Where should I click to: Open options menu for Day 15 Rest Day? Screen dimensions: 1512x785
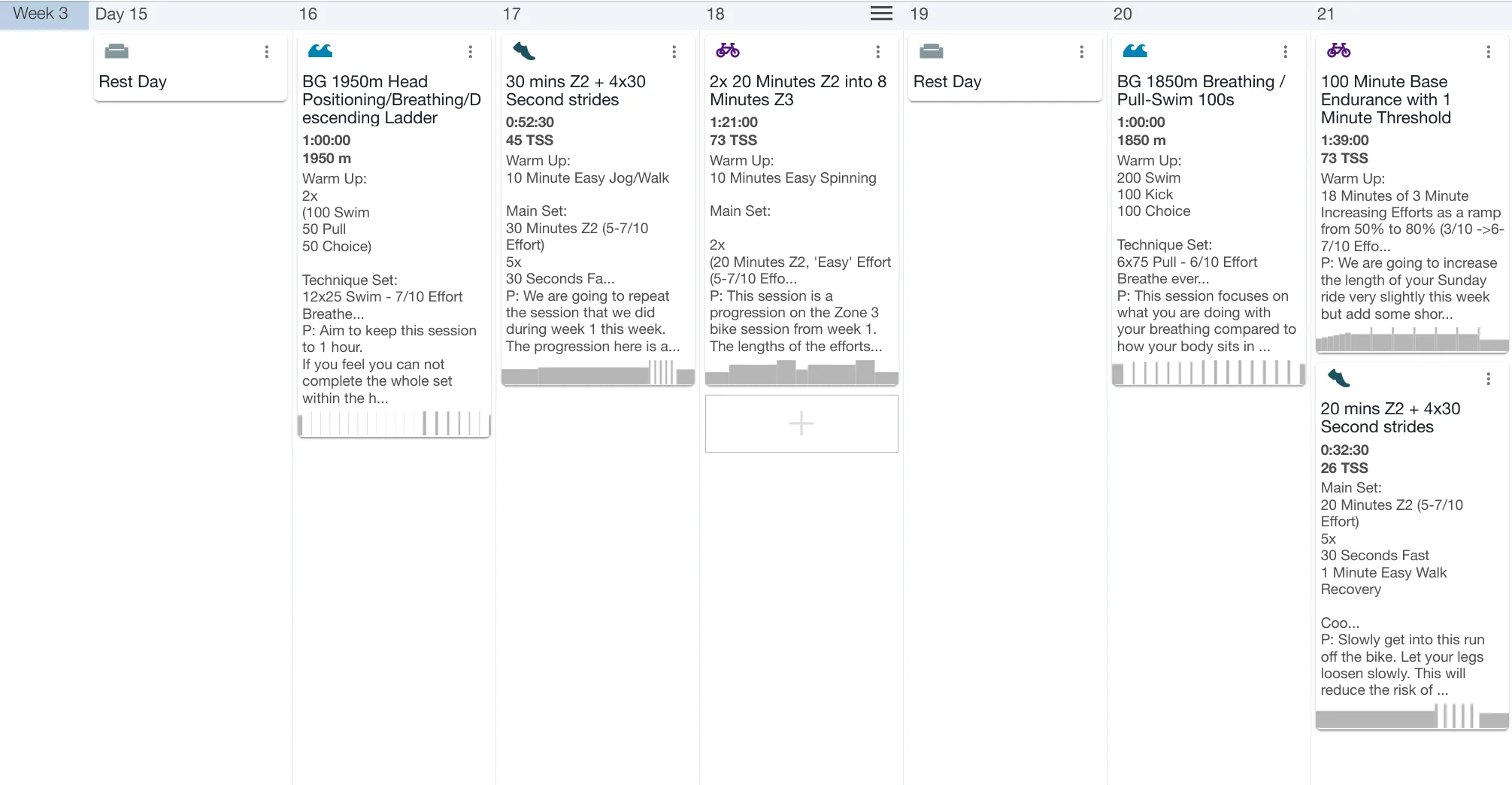click(267, 52)
